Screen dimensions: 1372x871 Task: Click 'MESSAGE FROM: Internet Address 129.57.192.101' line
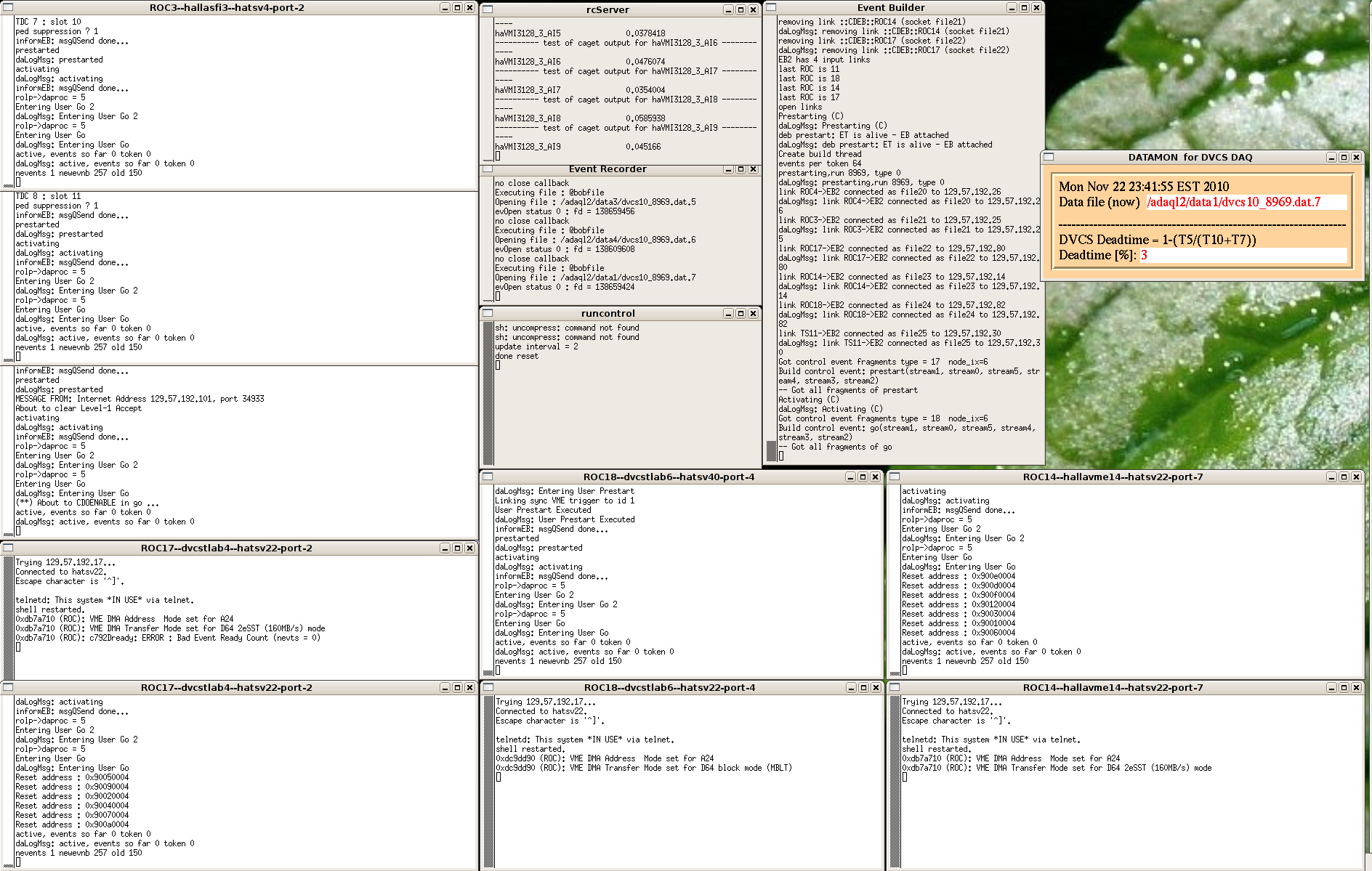click(140, 399)
